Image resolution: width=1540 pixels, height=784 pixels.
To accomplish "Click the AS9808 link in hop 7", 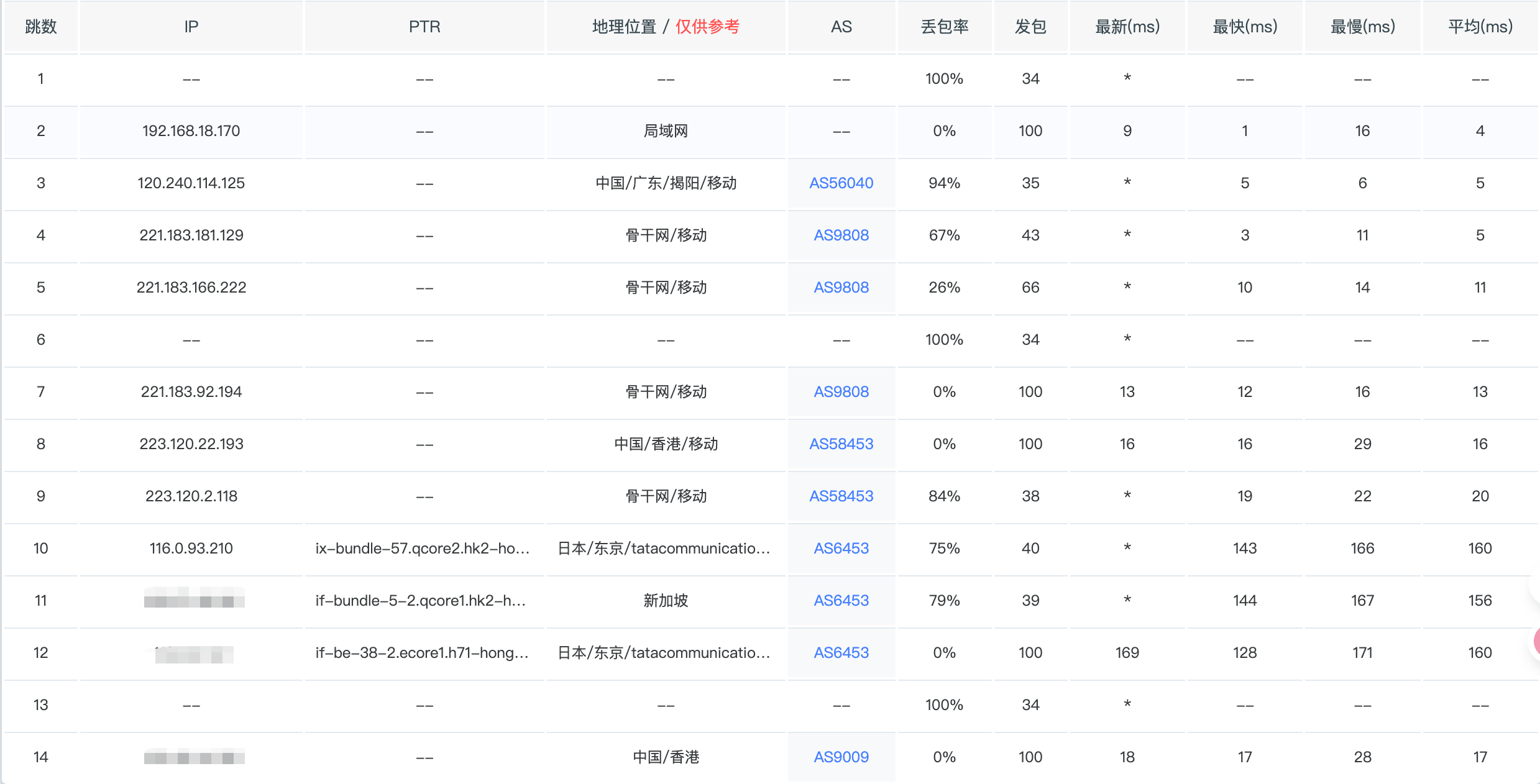I will coord(841,392).
